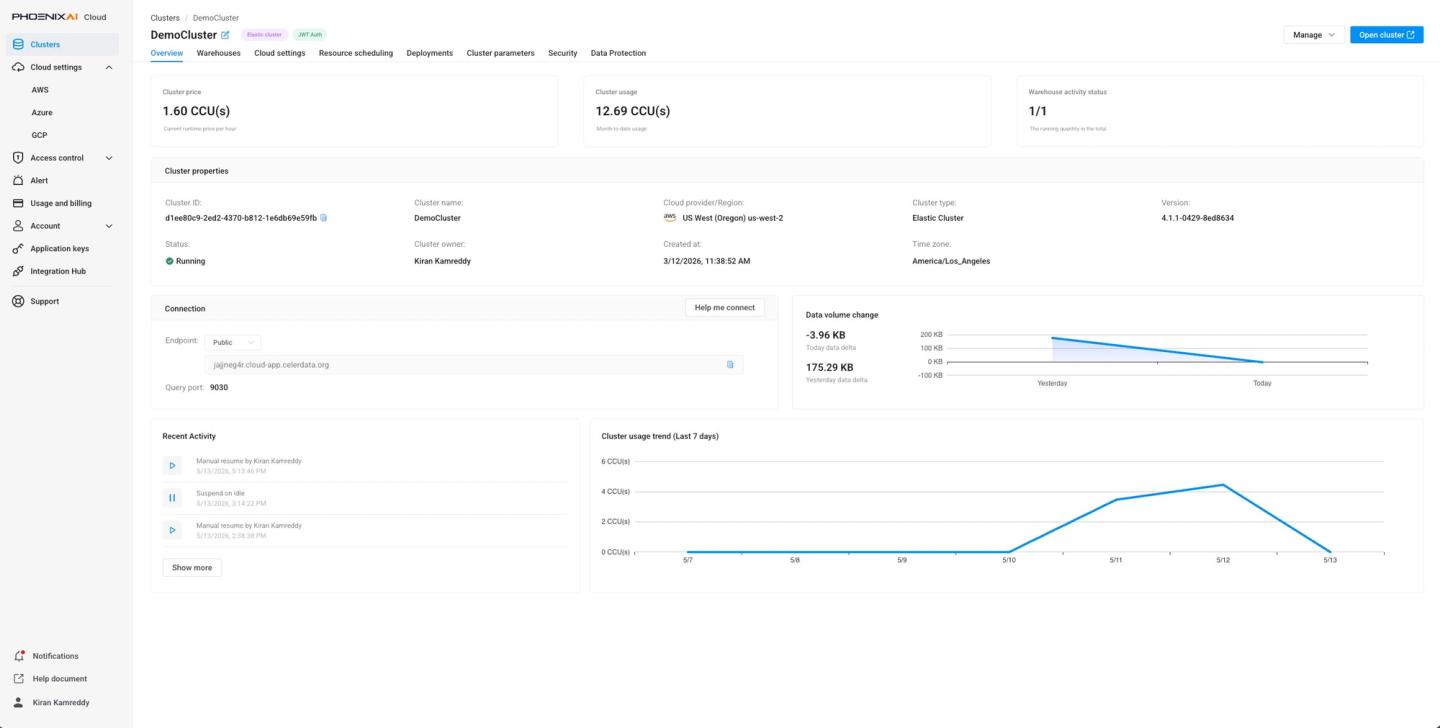The image size is (1440, 728).
Task: Copy the Cluster ID with the copy icon
Action: (323, 218)
